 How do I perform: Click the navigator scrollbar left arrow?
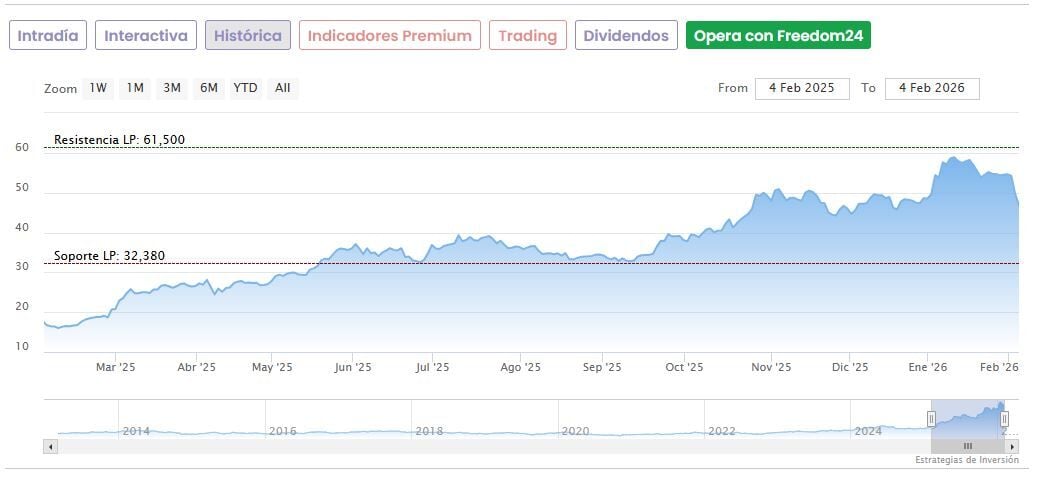point(50,446)
